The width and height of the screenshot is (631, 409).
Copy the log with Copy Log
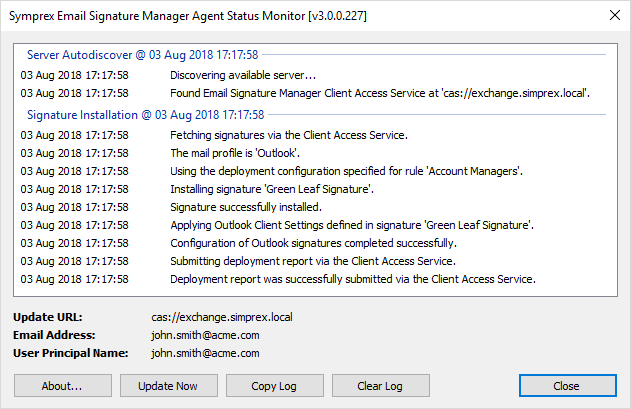pyautogui.click(x=275, y=385)
